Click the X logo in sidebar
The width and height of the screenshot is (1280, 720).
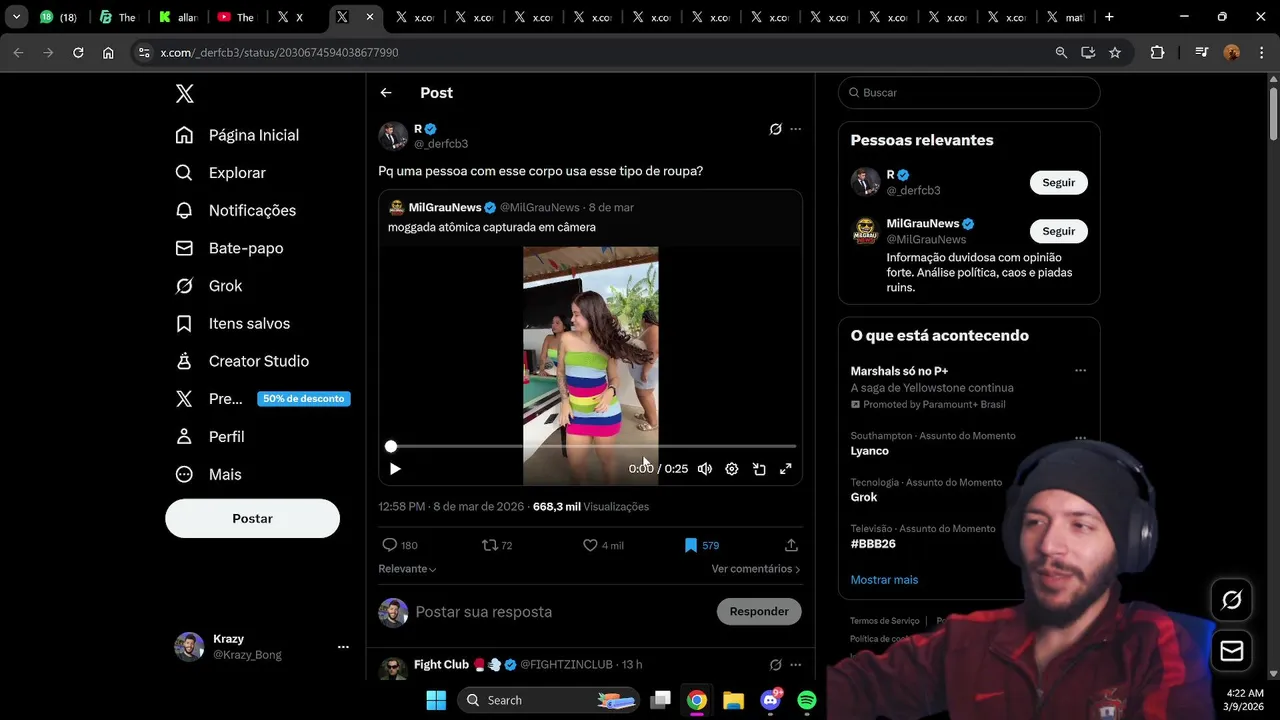[184, 93]
